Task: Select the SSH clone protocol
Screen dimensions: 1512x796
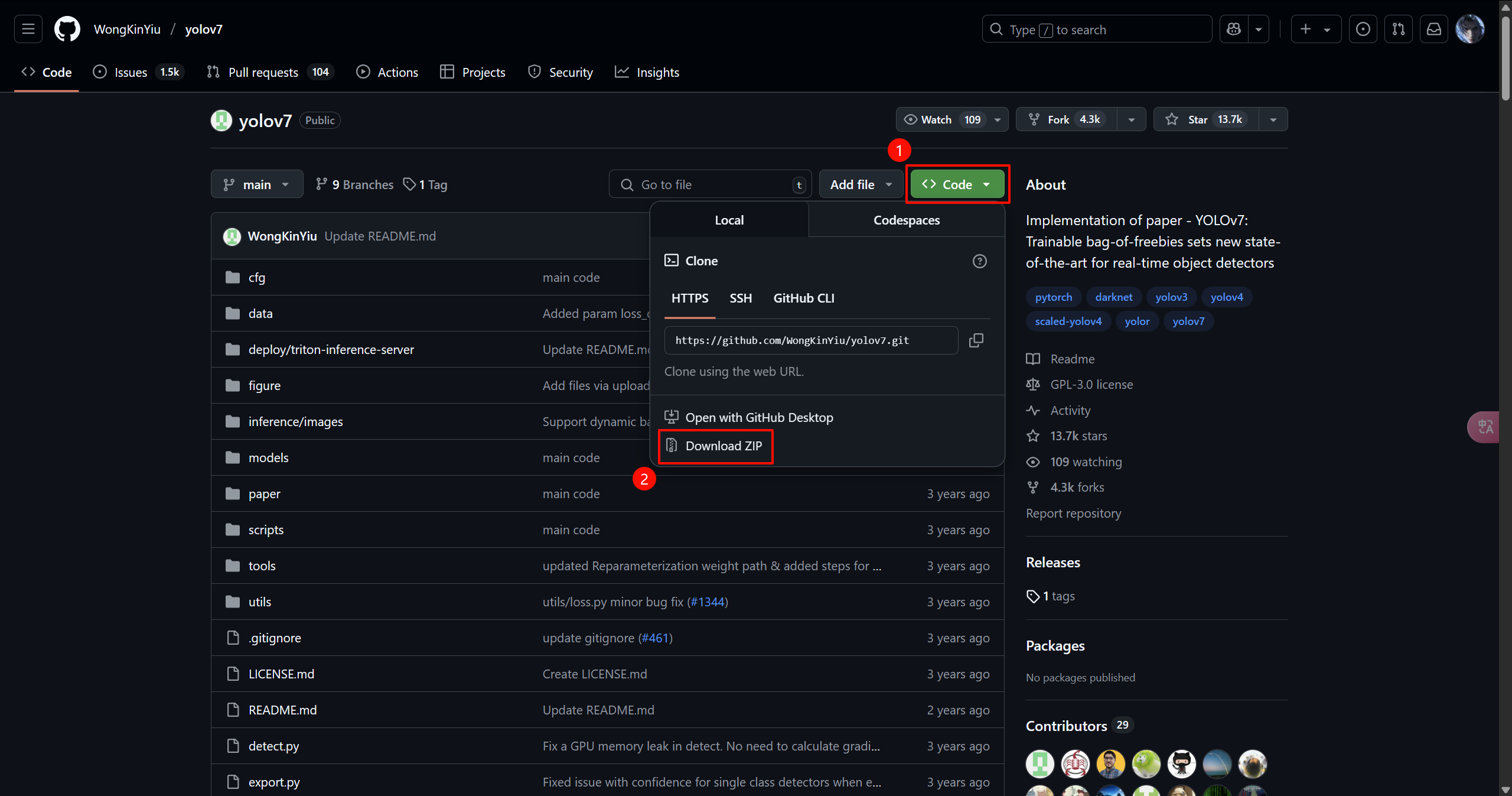Action: (x=741, y=298)
